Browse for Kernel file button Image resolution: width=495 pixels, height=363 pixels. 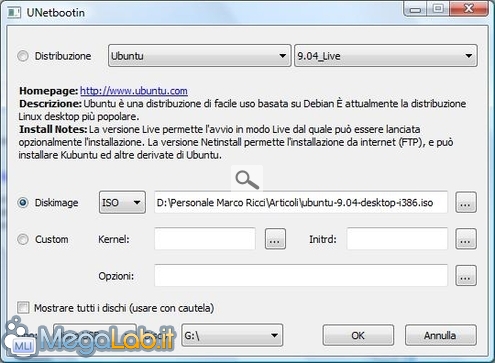point(275,239)
